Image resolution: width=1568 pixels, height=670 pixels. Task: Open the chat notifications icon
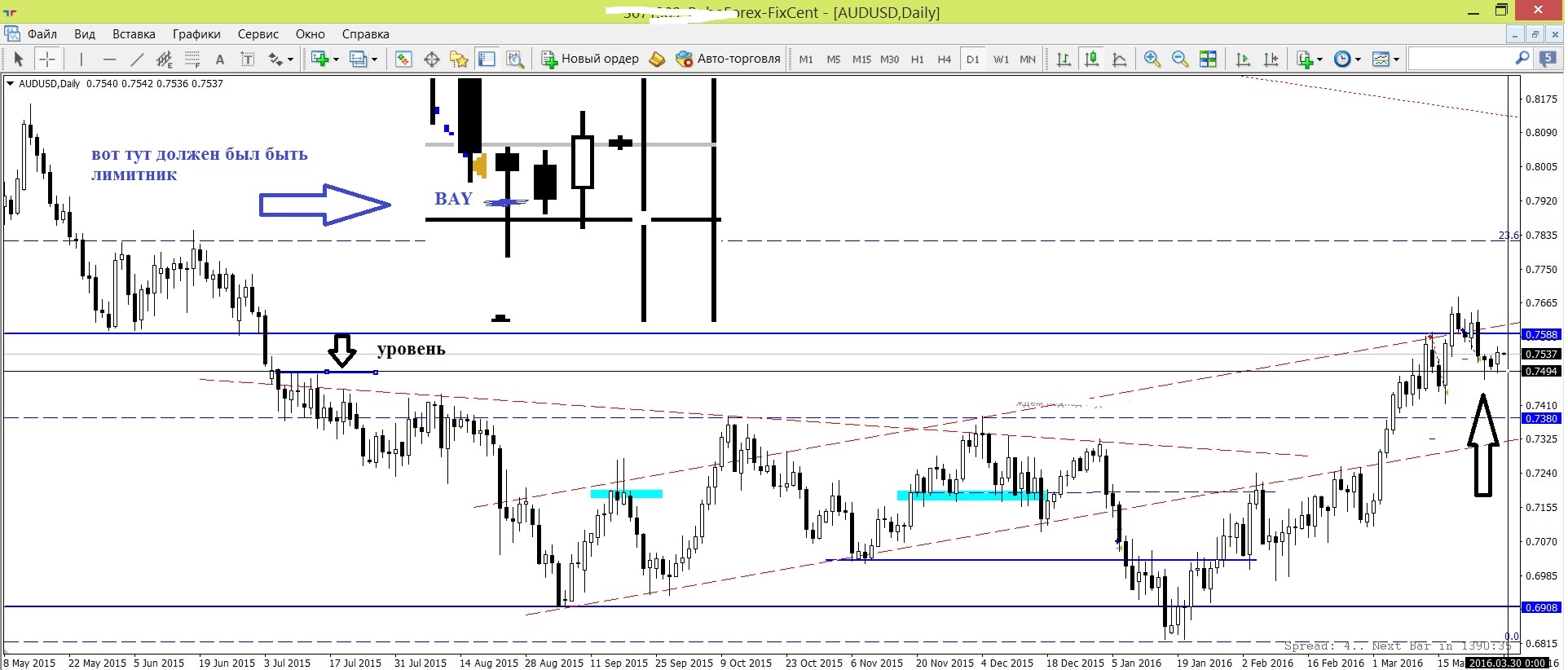1547,59
